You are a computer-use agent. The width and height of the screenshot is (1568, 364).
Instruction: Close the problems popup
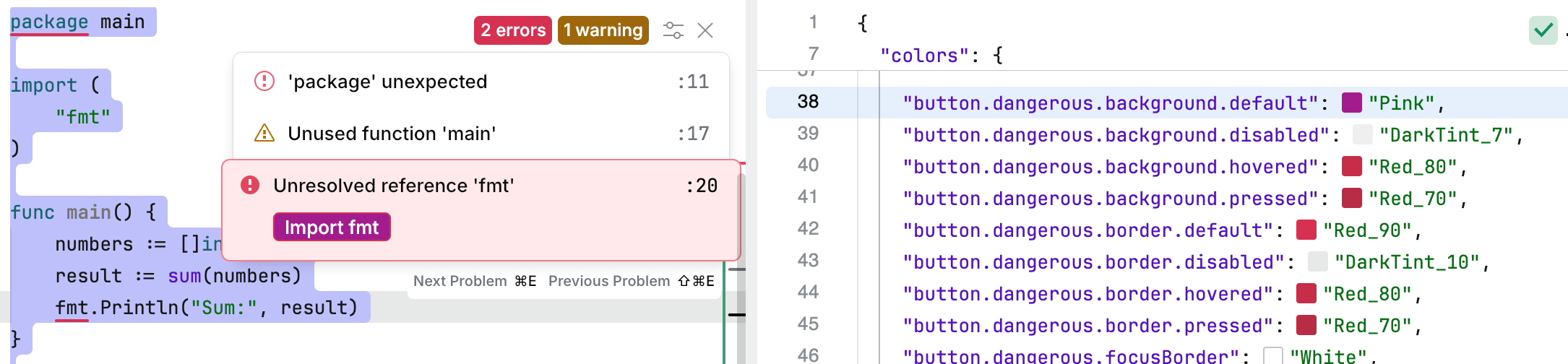point(705,30)
